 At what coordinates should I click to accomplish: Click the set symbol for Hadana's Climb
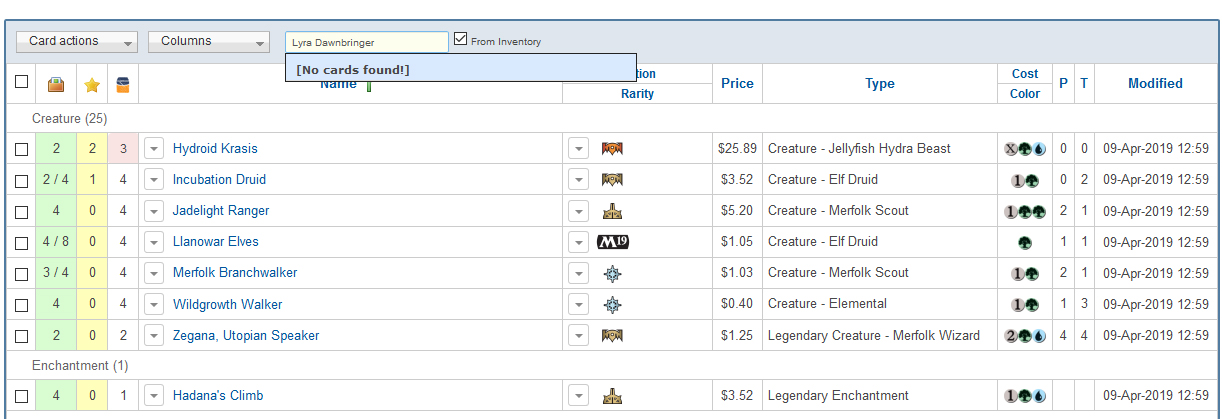point(612,396)
